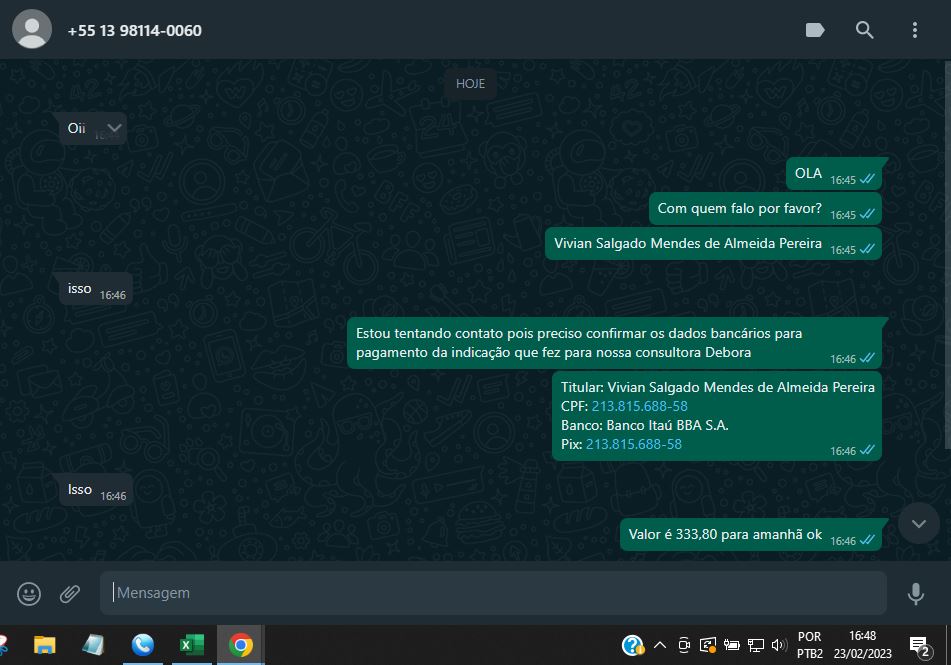Click the contact number +55 13 98114-0060
Viewport: 951px width, 665px height.
(x=134, y=30)
